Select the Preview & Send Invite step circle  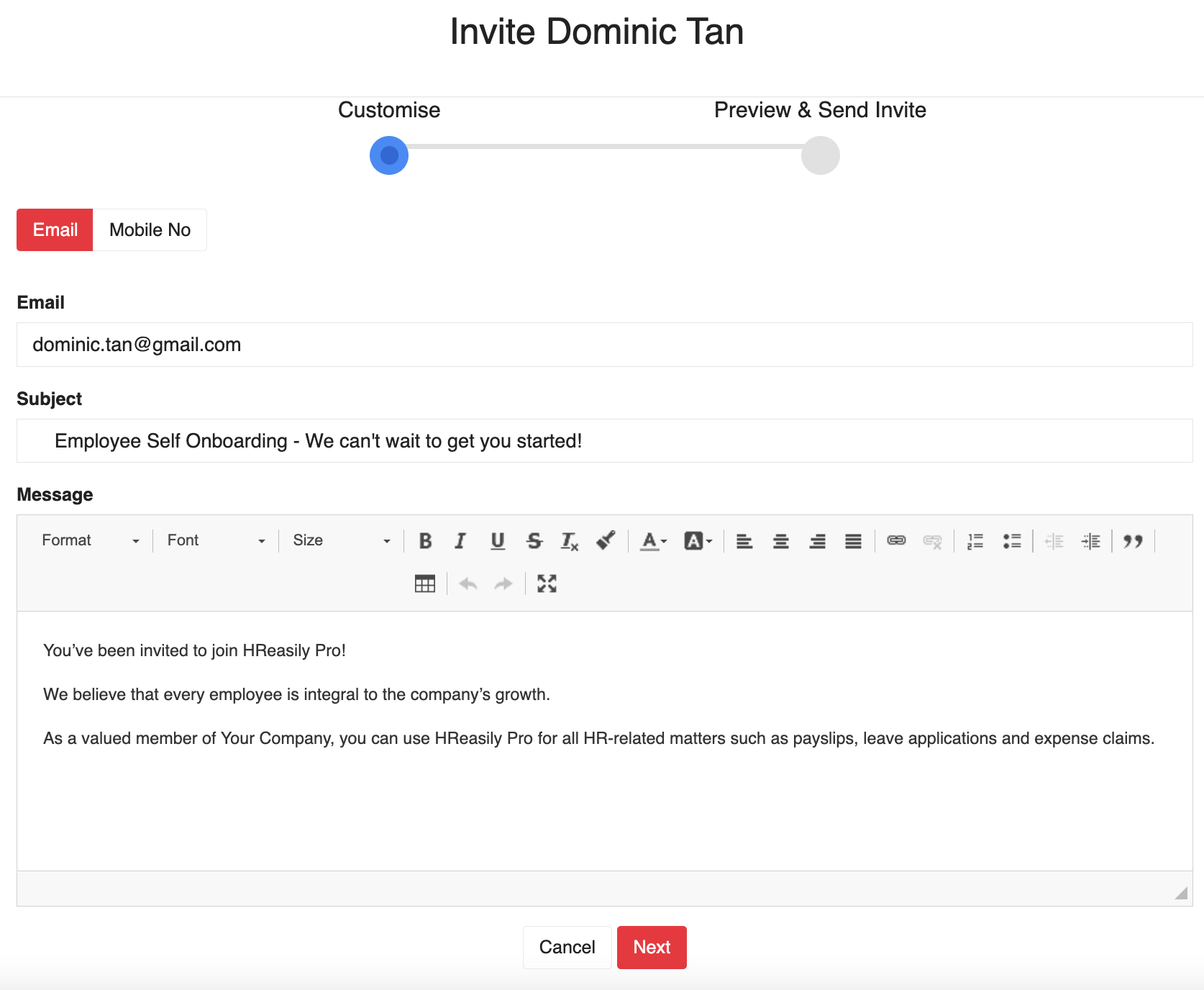[x=821, y=155]
